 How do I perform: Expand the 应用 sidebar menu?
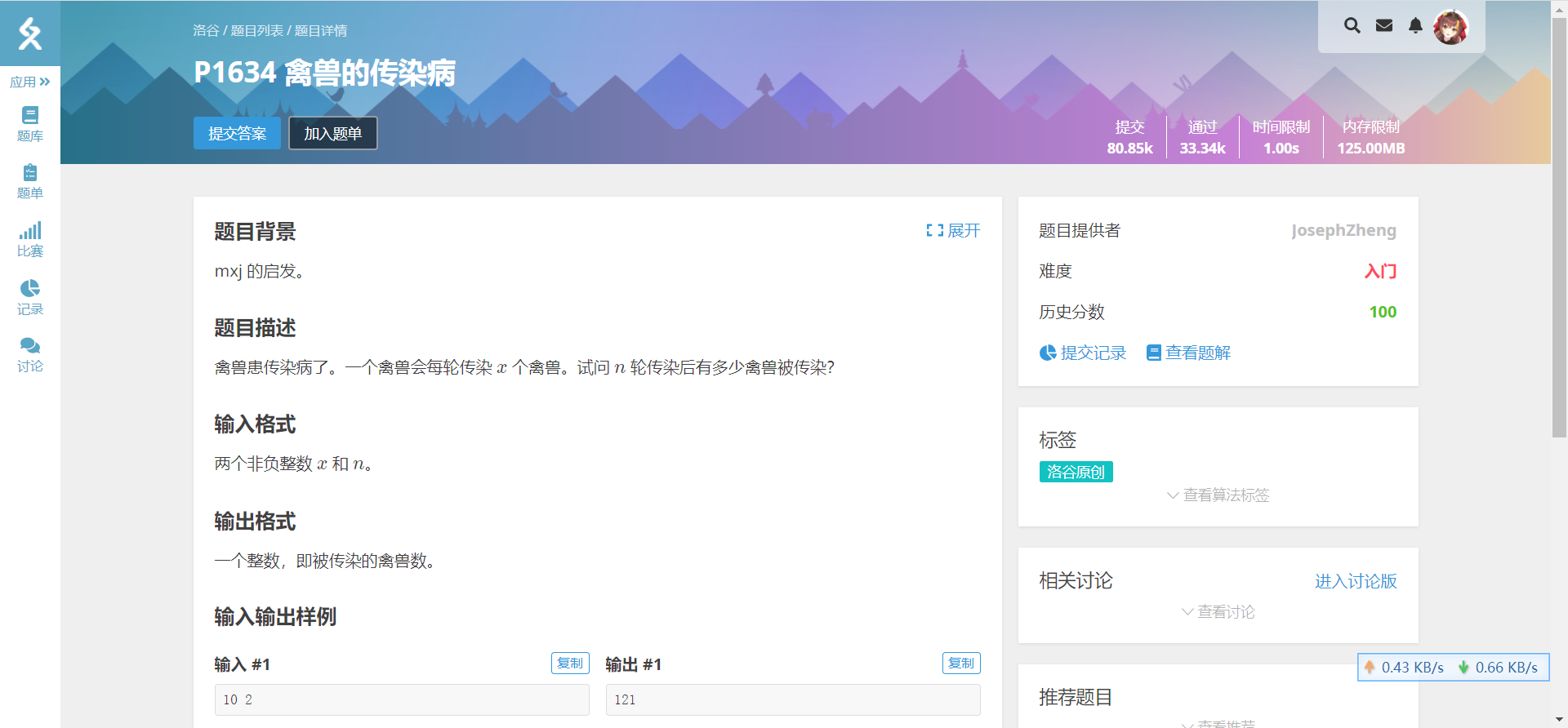pyautogui.click(x=30, y=82)
